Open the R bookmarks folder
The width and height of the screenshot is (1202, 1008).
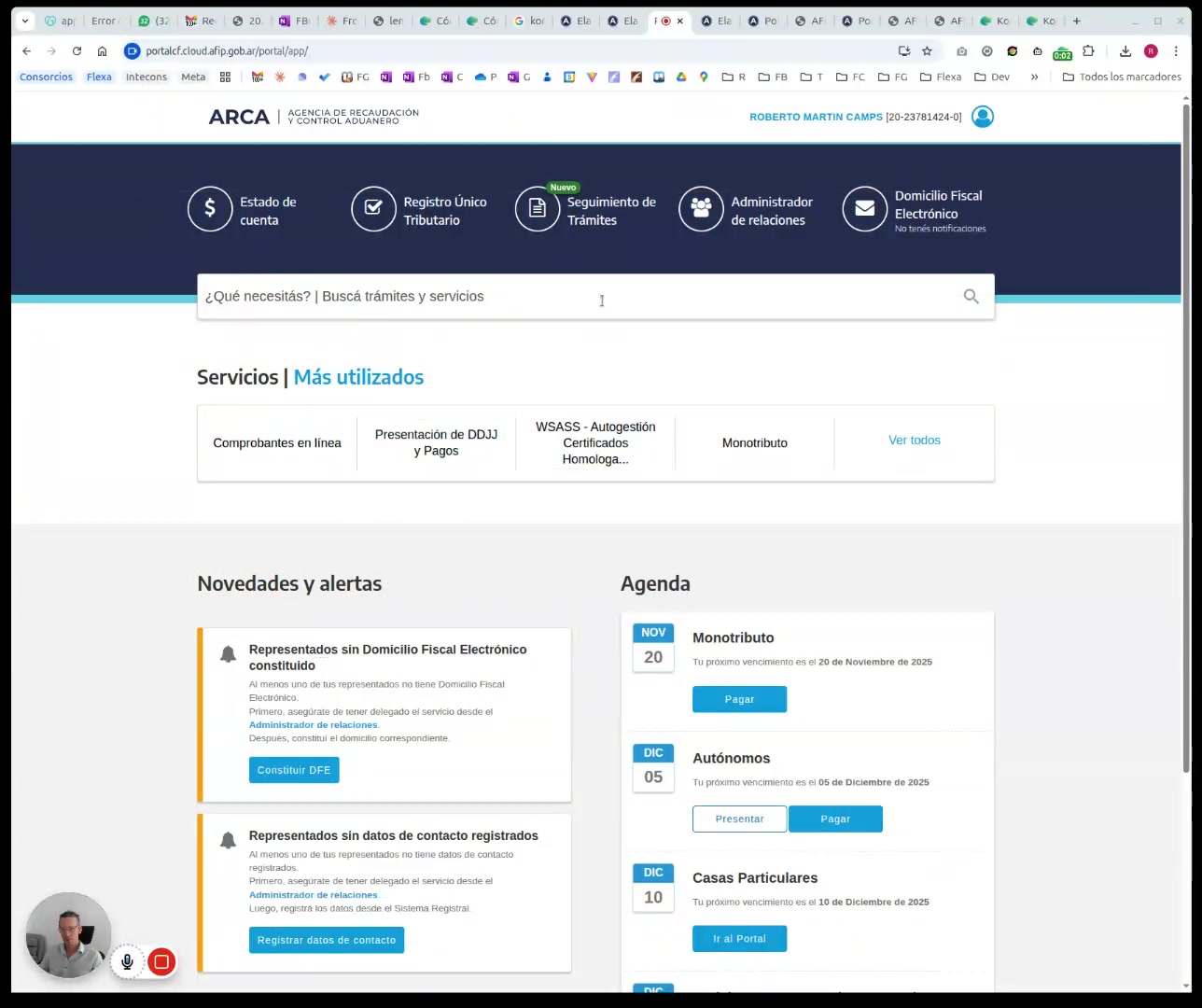[734, 77]
